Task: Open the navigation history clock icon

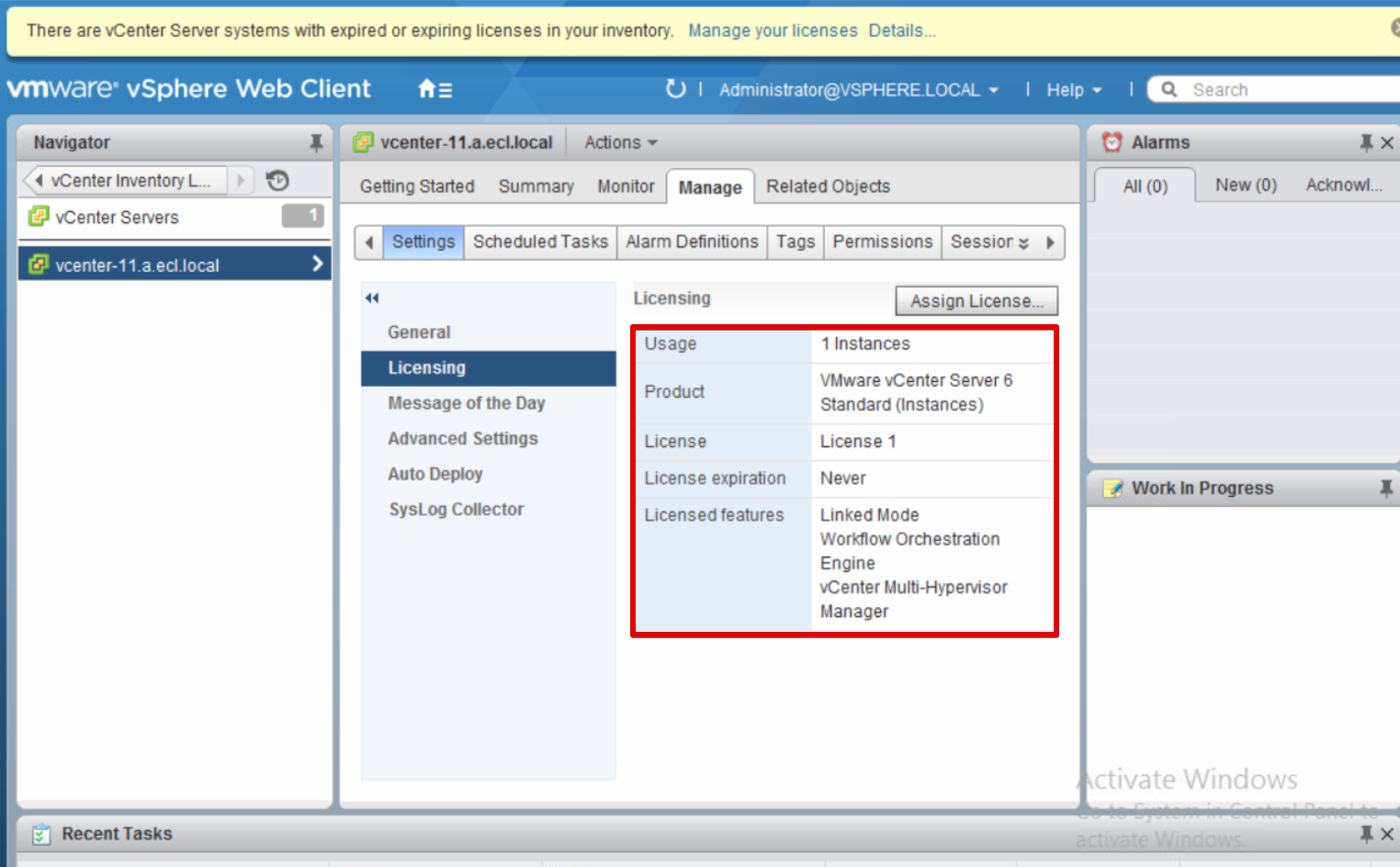Action: click(277, 180)
